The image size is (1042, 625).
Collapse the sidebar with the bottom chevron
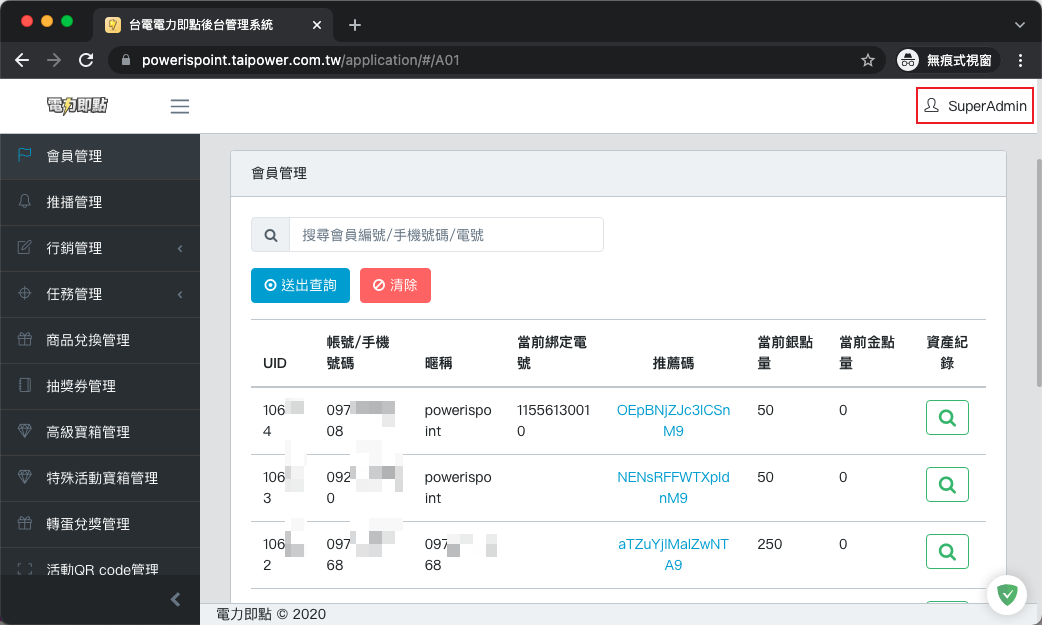tap(175, 600)
